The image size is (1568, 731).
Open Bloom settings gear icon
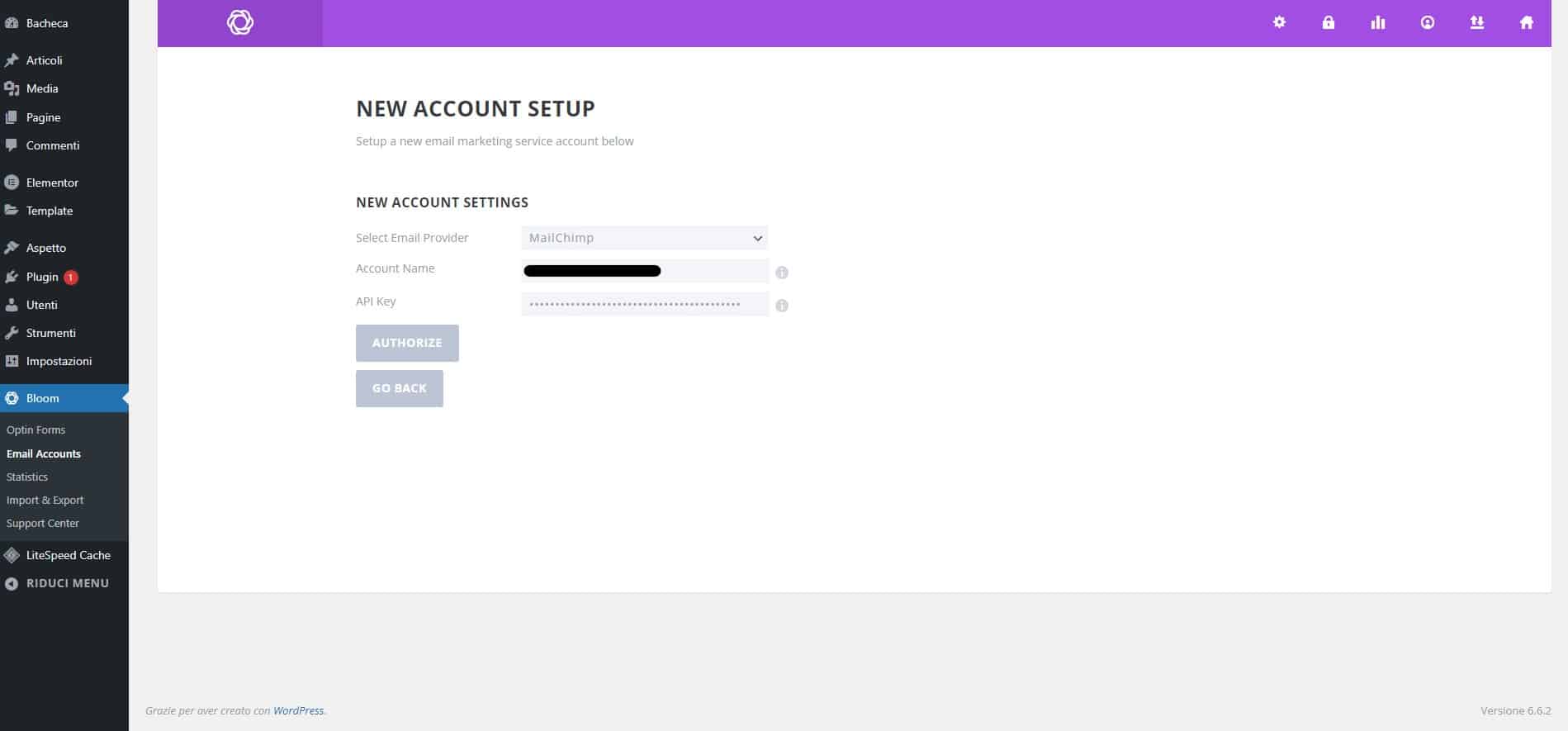pos(1279,22)
